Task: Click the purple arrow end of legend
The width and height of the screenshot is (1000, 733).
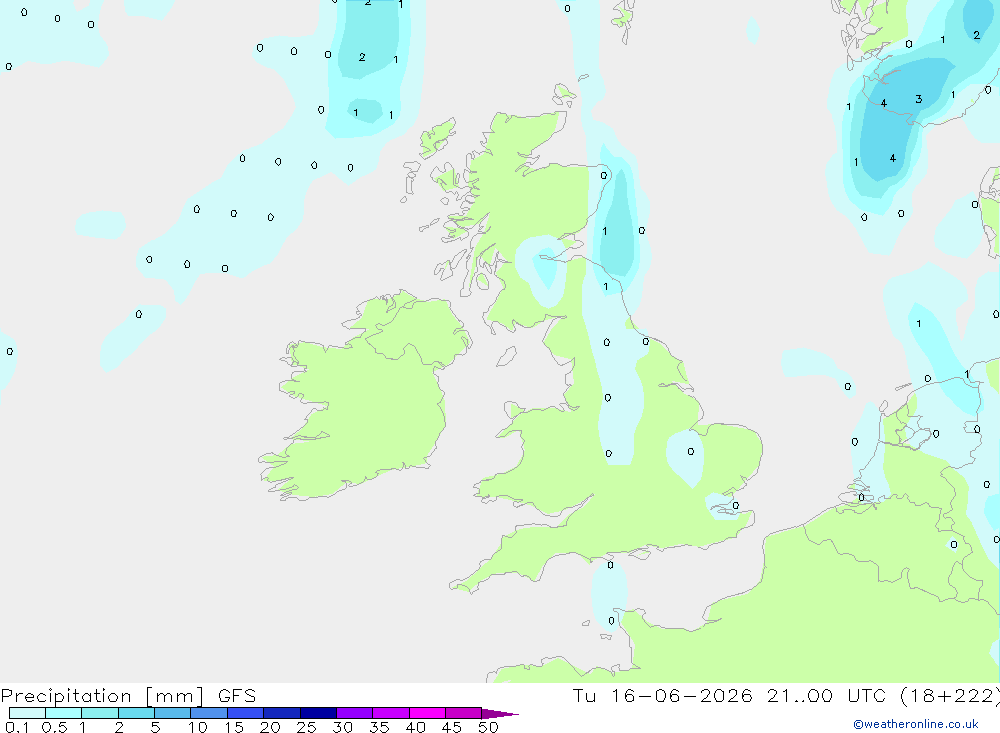Action: pyautogui.click(x=500, y=713)
